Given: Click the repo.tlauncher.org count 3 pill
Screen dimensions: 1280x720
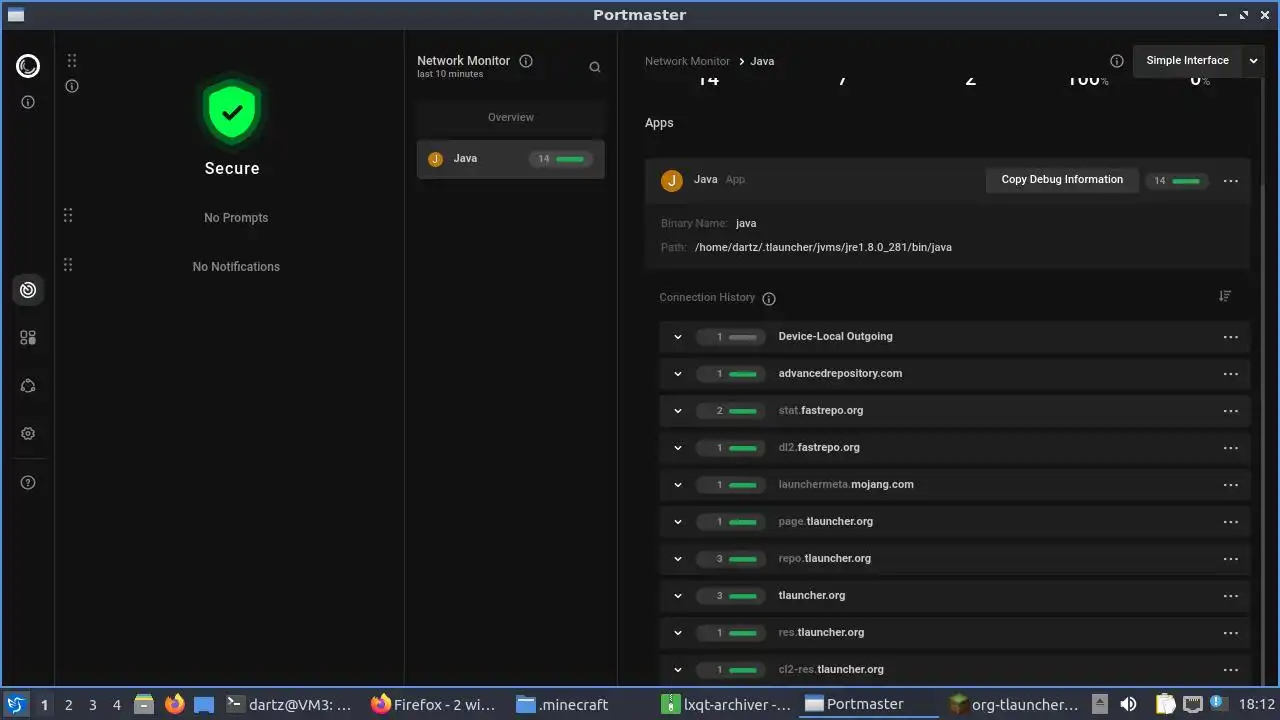Looking at the screenshot, I should coord(731,559).
